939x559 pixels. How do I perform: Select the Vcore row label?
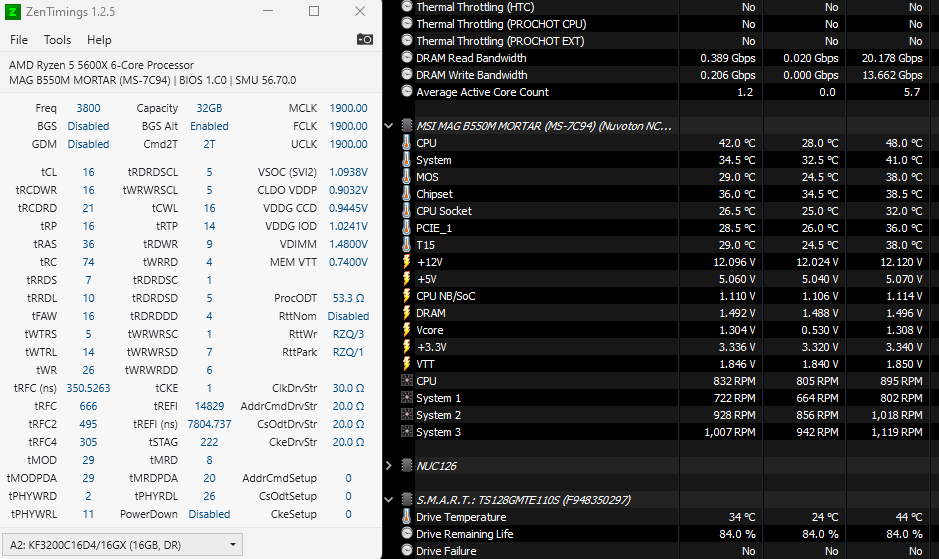(x=430, y=330)
